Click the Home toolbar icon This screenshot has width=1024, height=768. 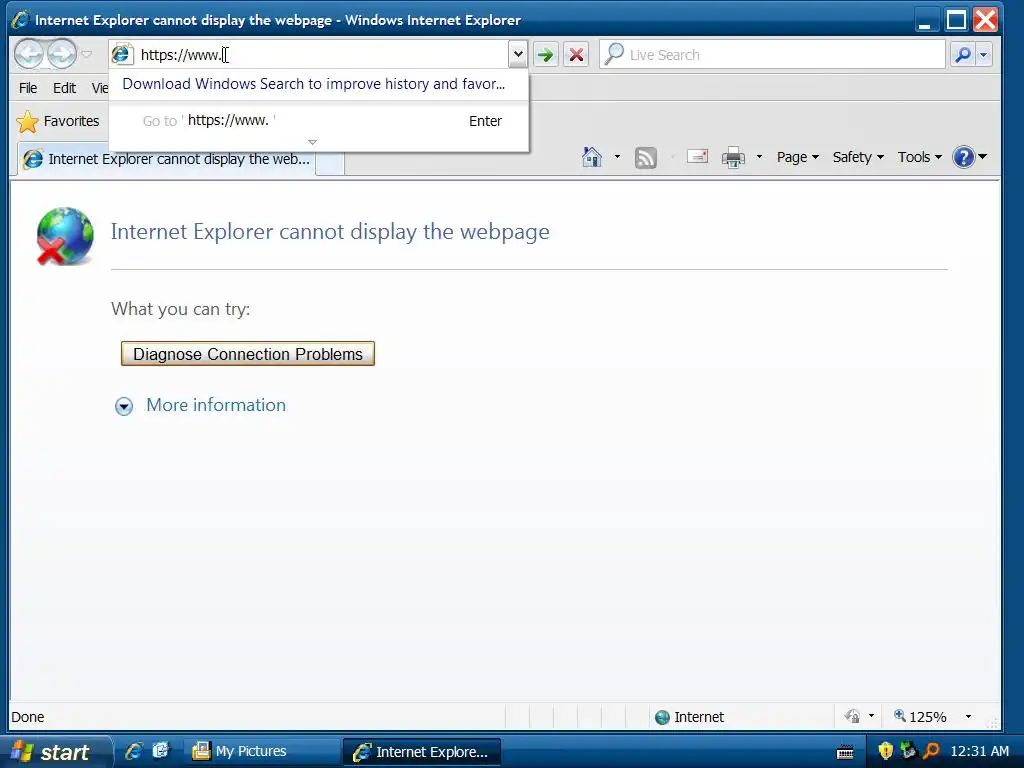pos(592,157)
